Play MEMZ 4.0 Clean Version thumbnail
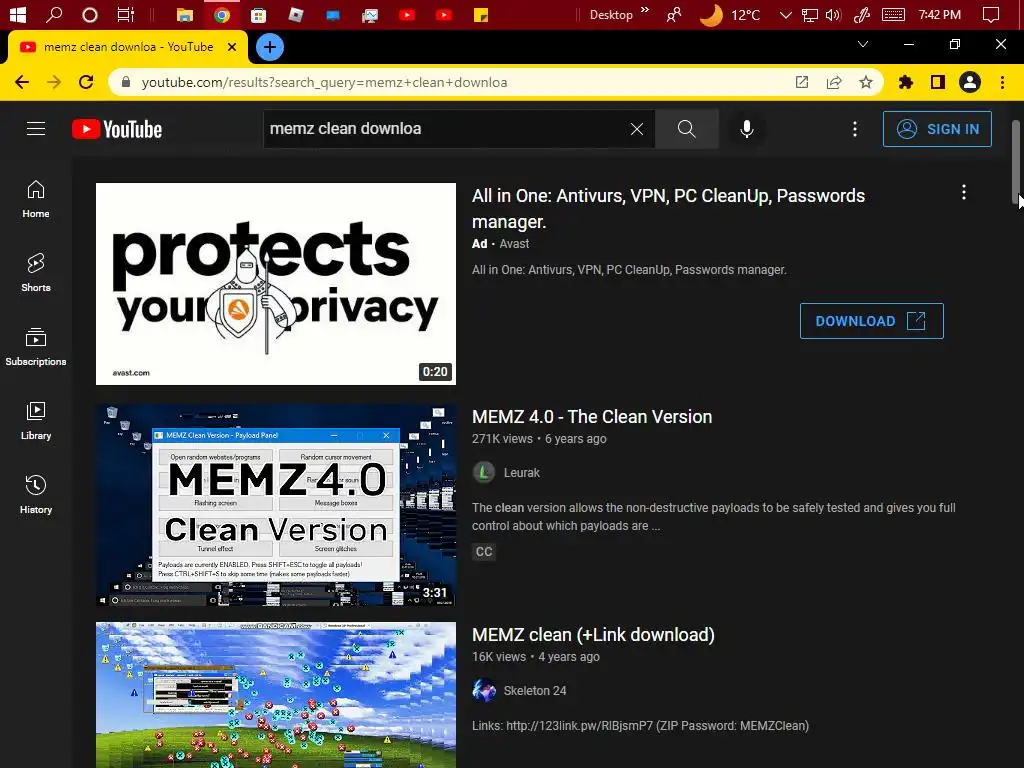The image size is (1024, 768). pyautogui.click(x=276, y=505)
